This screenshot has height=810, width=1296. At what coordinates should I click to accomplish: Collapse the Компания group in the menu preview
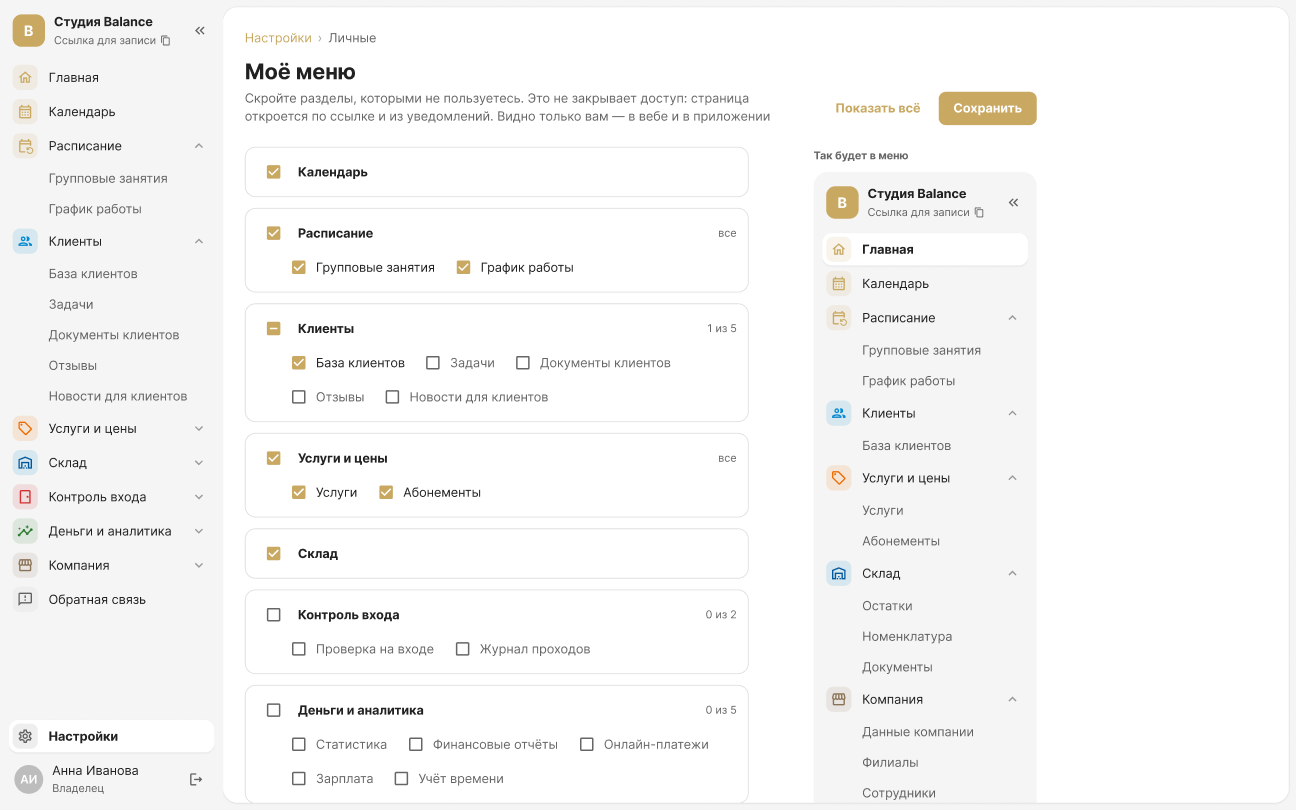(1012, 700)
